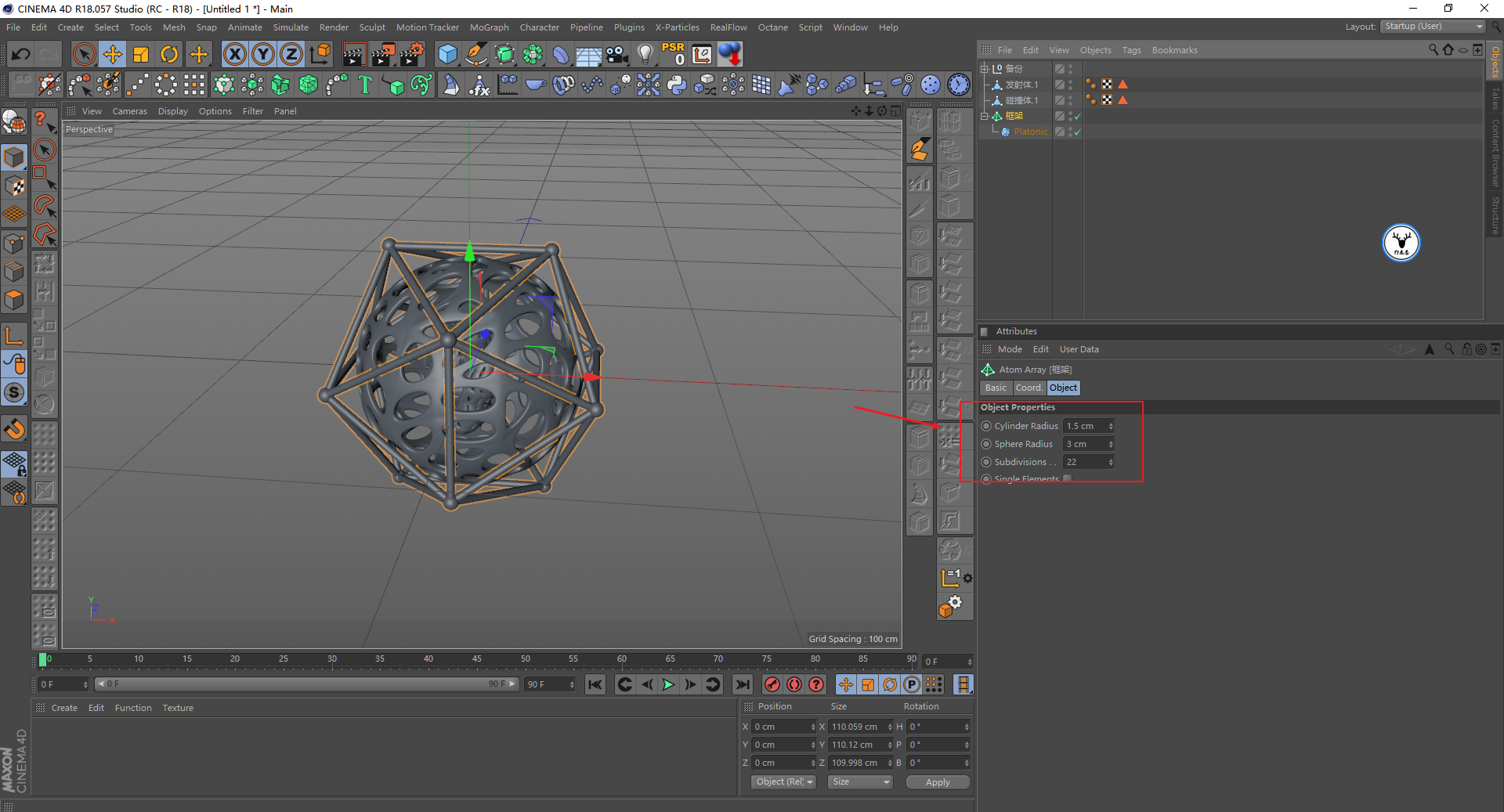This screenshot has width=1504, height=812.
Task: Click the timeline frame 45 marker
Action: pos(476,659)
